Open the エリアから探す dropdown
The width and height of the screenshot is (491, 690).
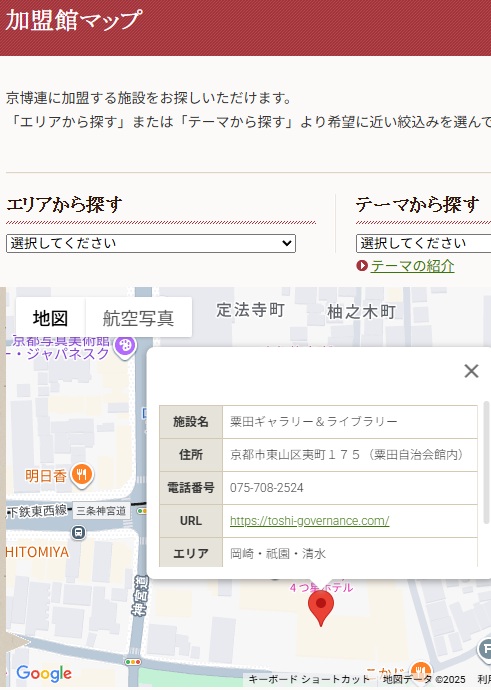pyautogui.click(x=151, y=243)
